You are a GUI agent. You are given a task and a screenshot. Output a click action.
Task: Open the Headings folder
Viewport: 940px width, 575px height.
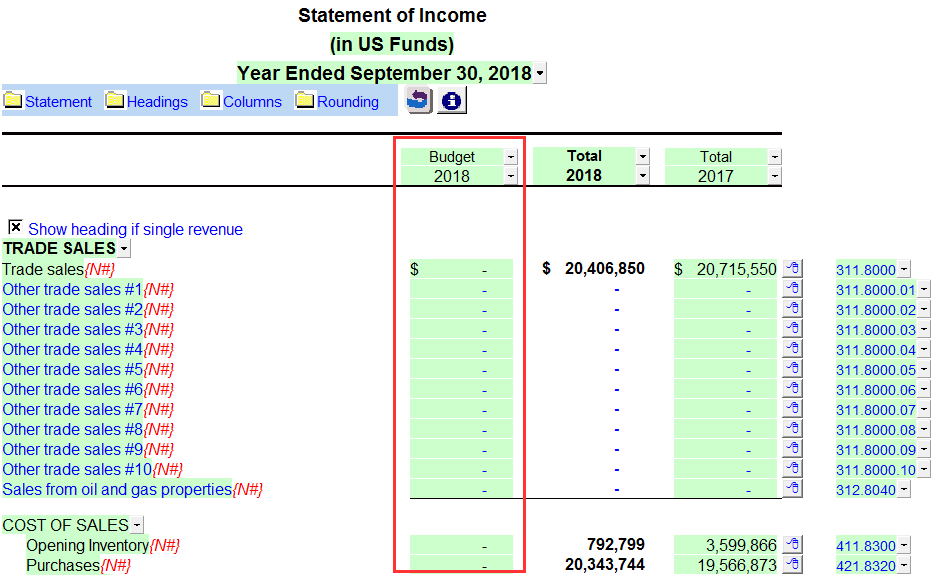(x=147, y=101)
